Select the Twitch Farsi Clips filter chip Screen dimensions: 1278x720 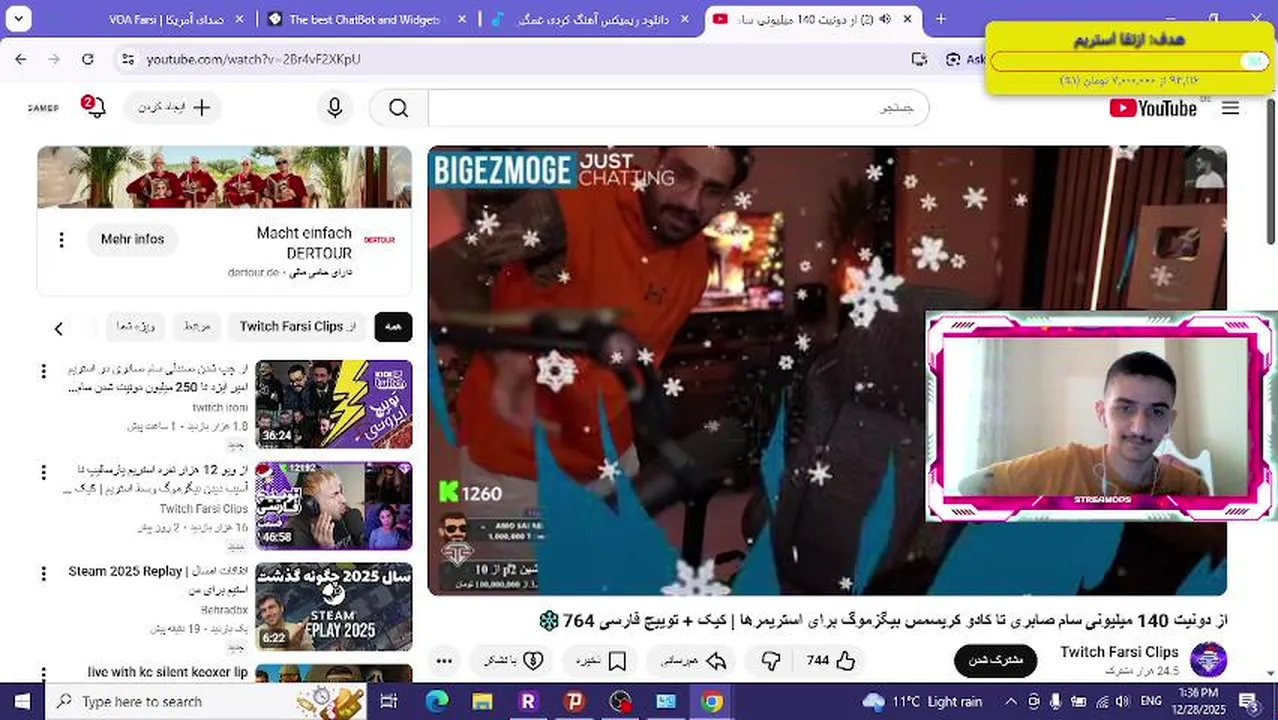click(x=296, y=327)
